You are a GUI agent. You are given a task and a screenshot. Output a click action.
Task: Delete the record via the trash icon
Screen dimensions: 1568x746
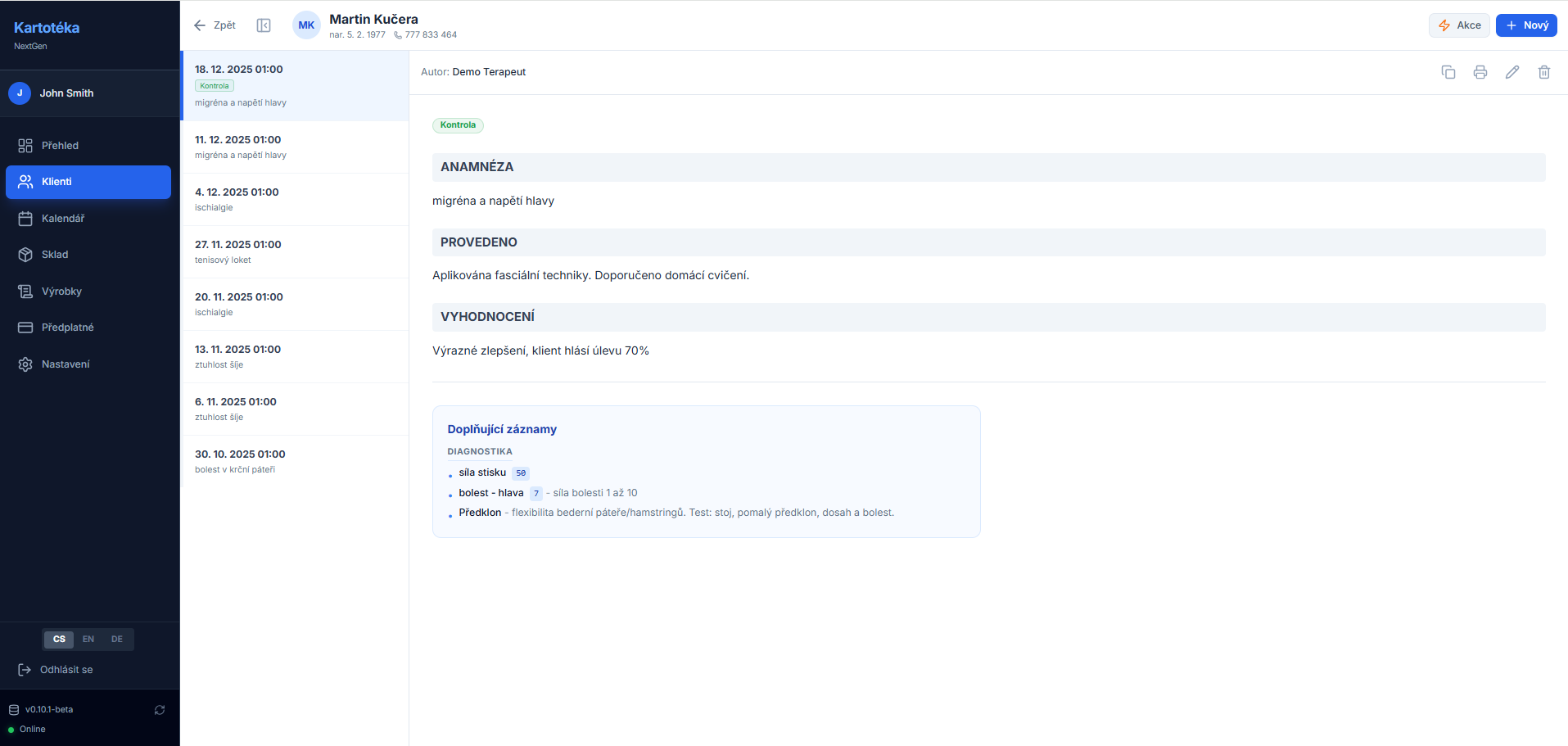point(1544,72)
